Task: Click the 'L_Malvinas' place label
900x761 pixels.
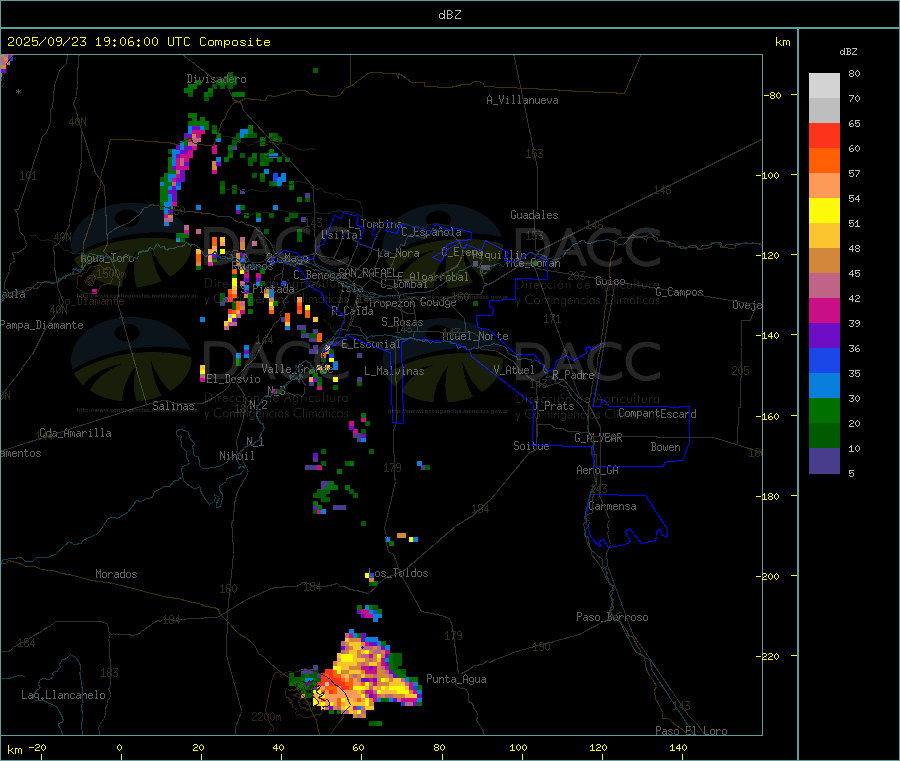Action: coord(394,371)
